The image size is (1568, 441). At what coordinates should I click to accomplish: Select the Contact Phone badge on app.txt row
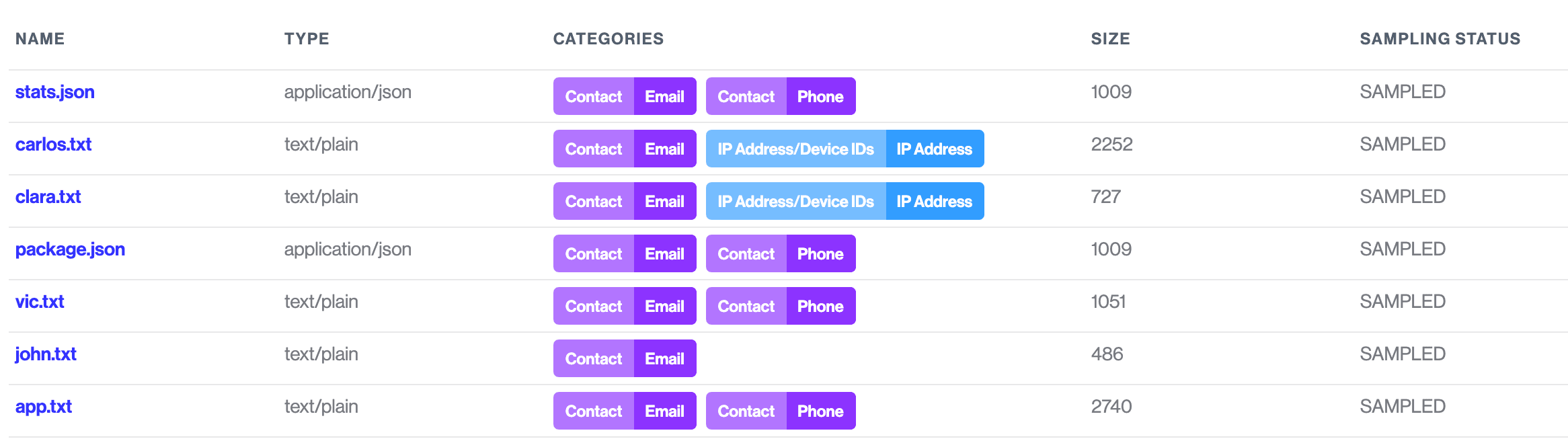(780, 410)
